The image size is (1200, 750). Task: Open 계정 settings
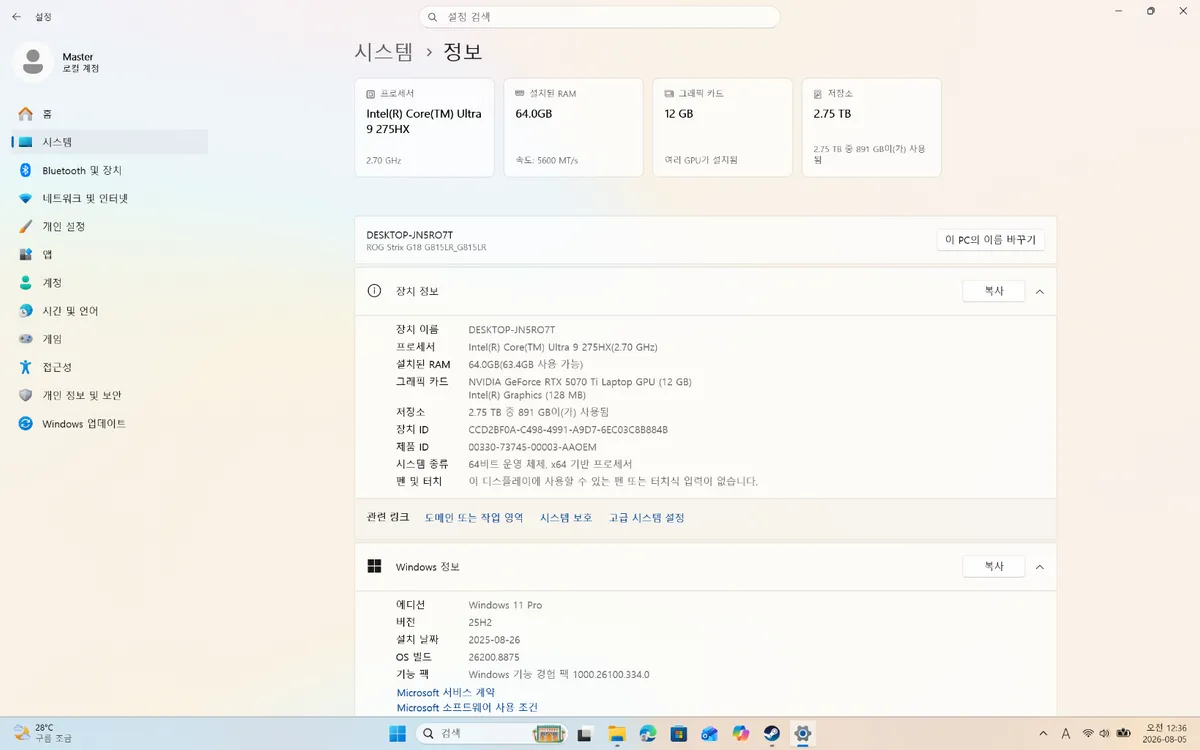coord(110,283)
